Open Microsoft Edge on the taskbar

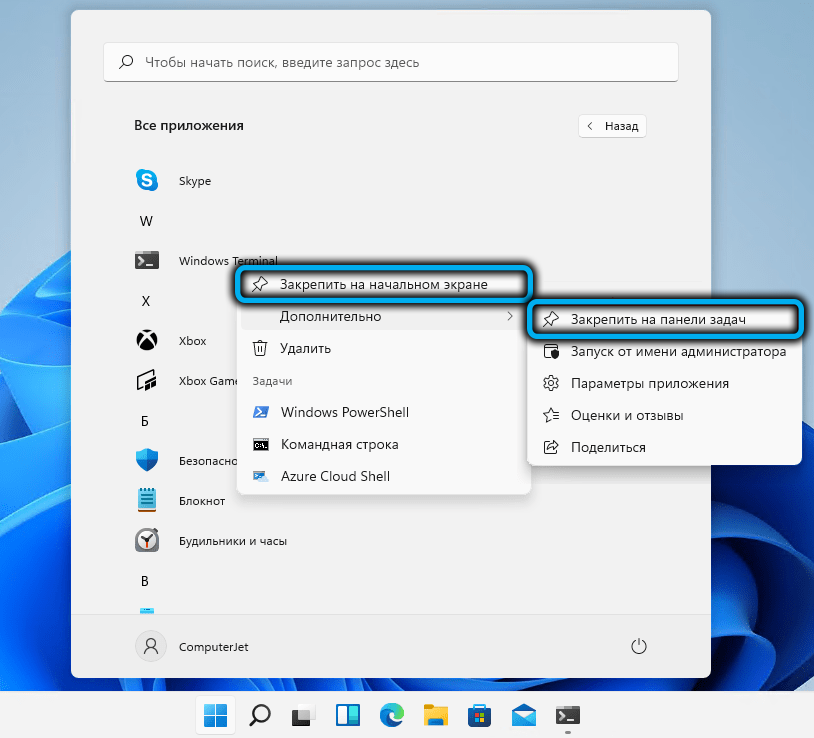(x=391, y=715)
